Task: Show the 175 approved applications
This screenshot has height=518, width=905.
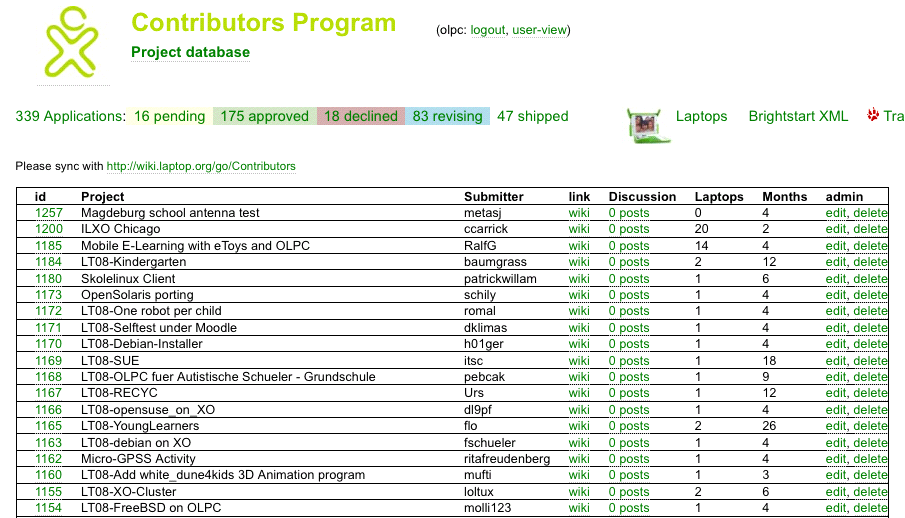Action: pyautogui.click(x=265, y=116)
